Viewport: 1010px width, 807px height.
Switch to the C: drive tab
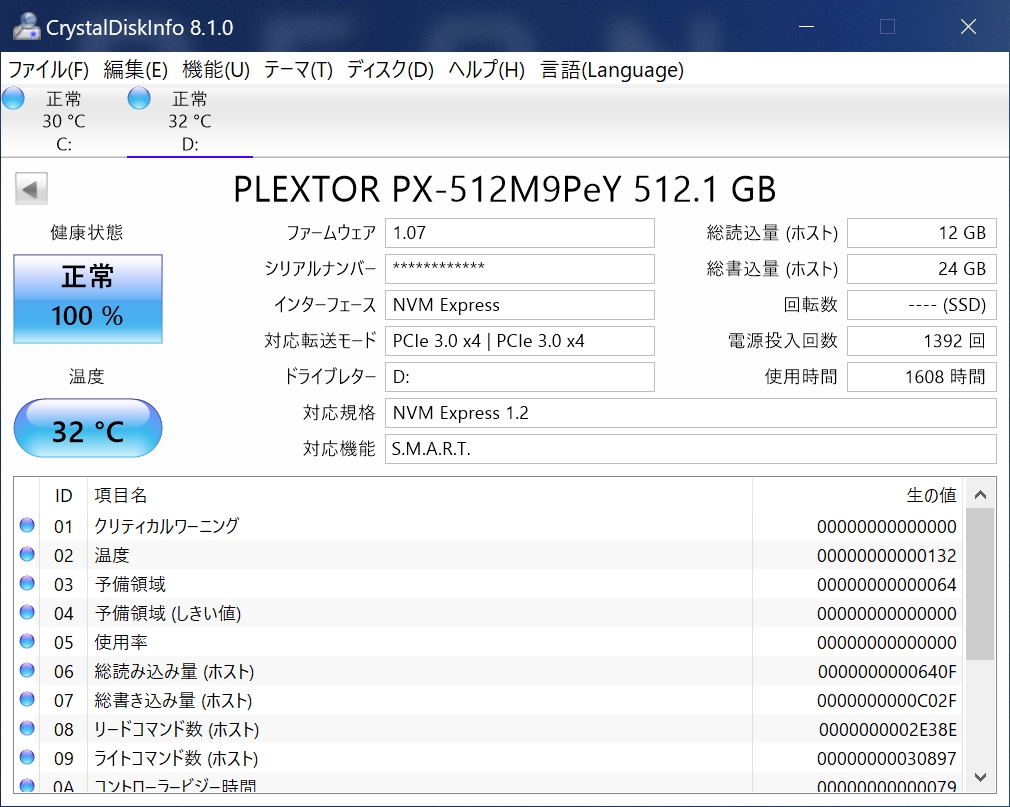point(64,122)
